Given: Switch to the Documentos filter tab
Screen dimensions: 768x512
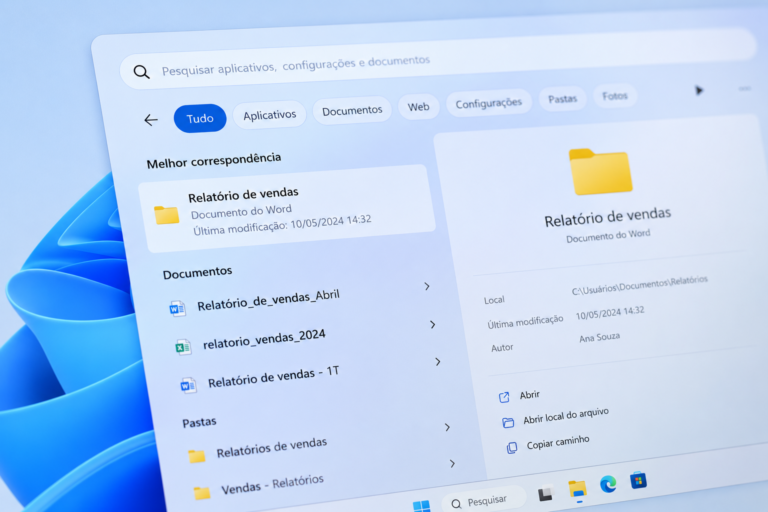Looking at the screenshot, I should pos(352,110).
